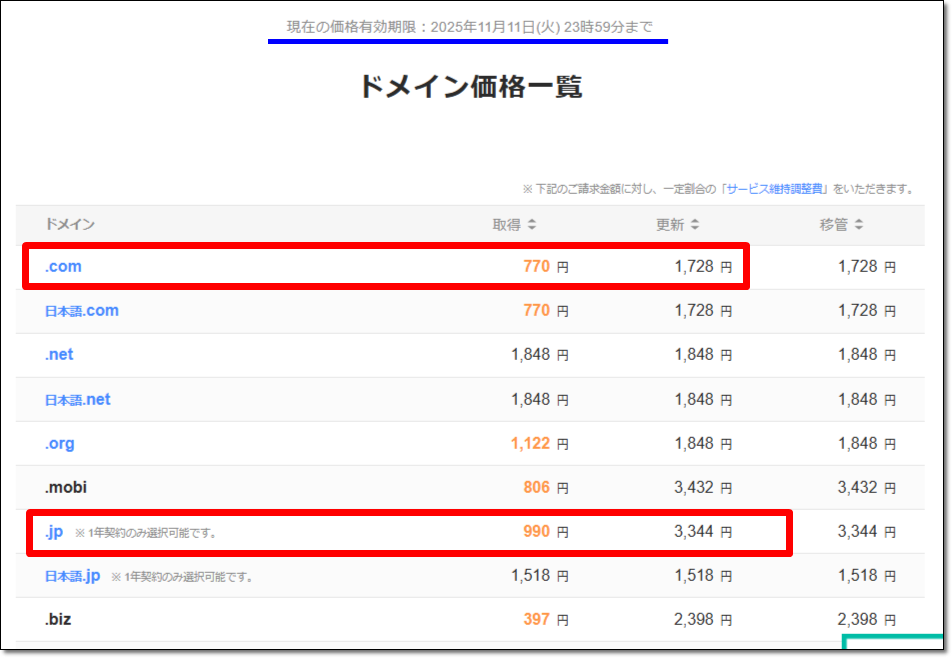952x658 pixels.
Task: Open the 日本語.com domain link
Action: [82, 311]
